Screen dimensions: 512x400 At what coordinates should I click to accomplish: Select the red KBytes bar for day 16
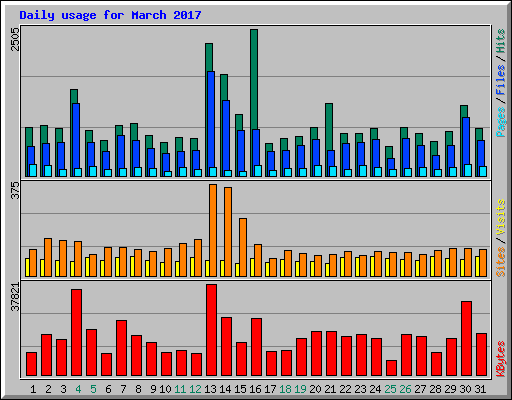click(x=256, y=347)
